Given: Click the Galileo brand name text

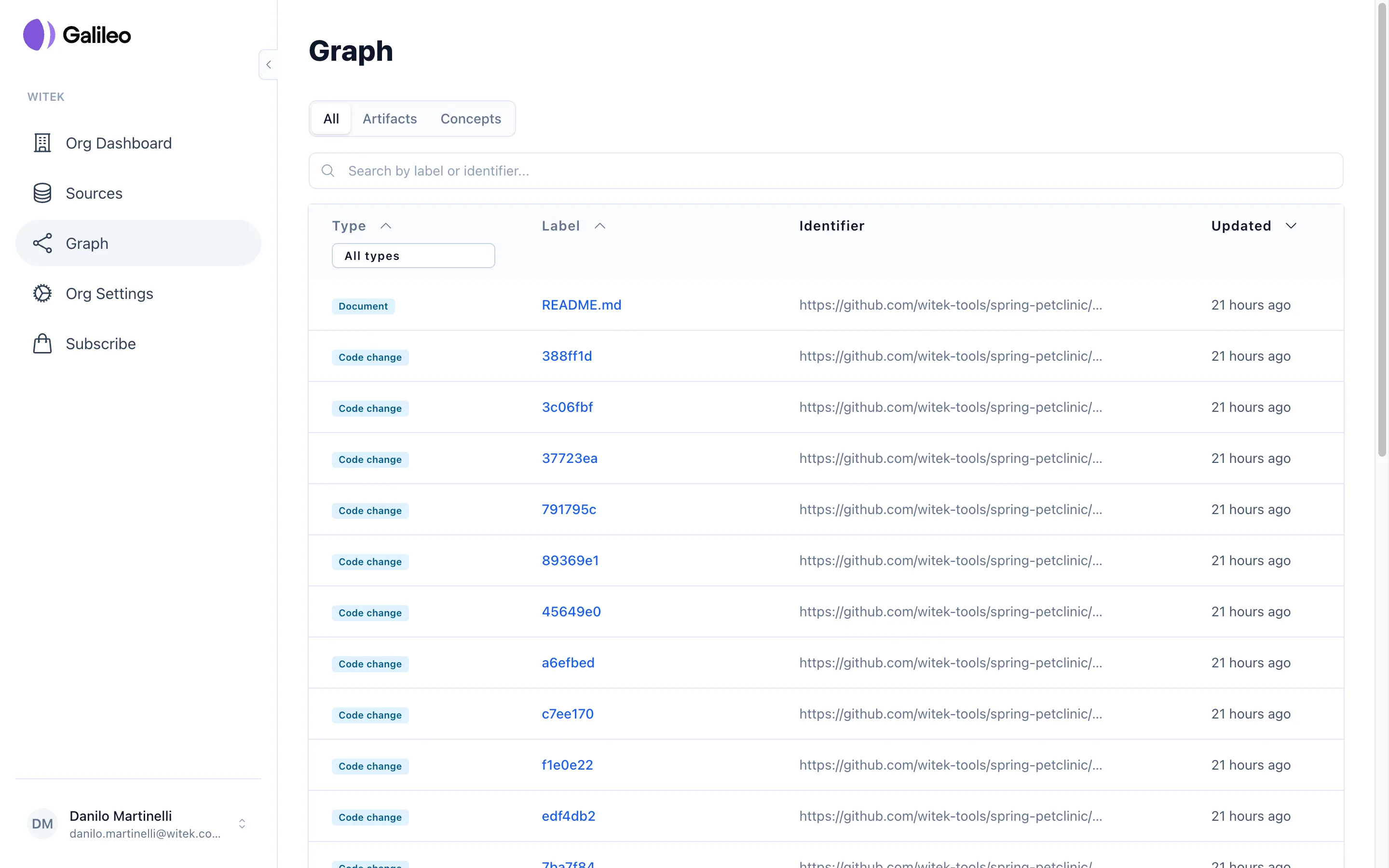Looking at the screenshot, I should coord(96,35).
